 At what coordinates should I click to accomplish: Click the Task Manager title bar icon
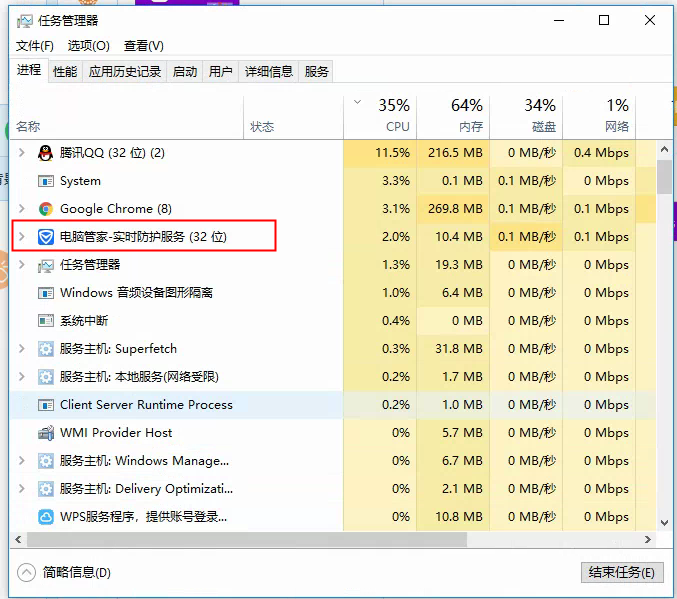point(25,21)
